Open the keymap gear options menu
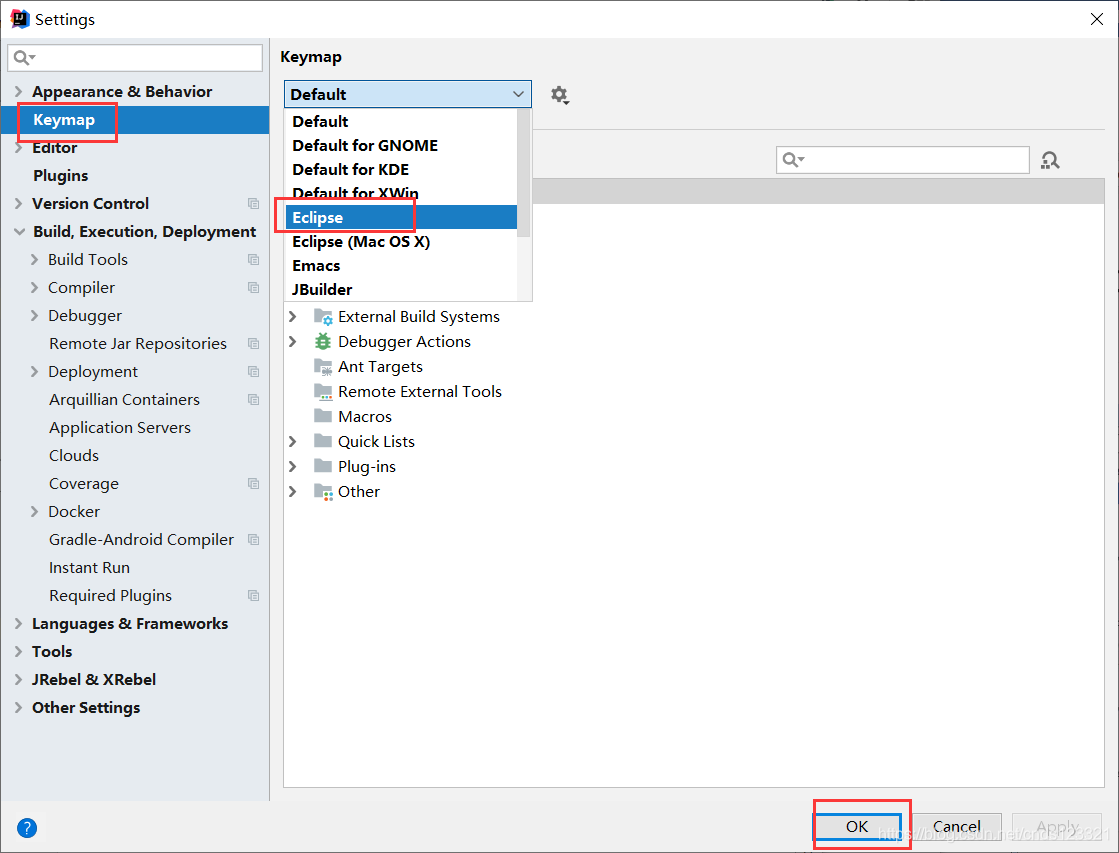Screen dimensions: 1119x853 coord(560,95)
